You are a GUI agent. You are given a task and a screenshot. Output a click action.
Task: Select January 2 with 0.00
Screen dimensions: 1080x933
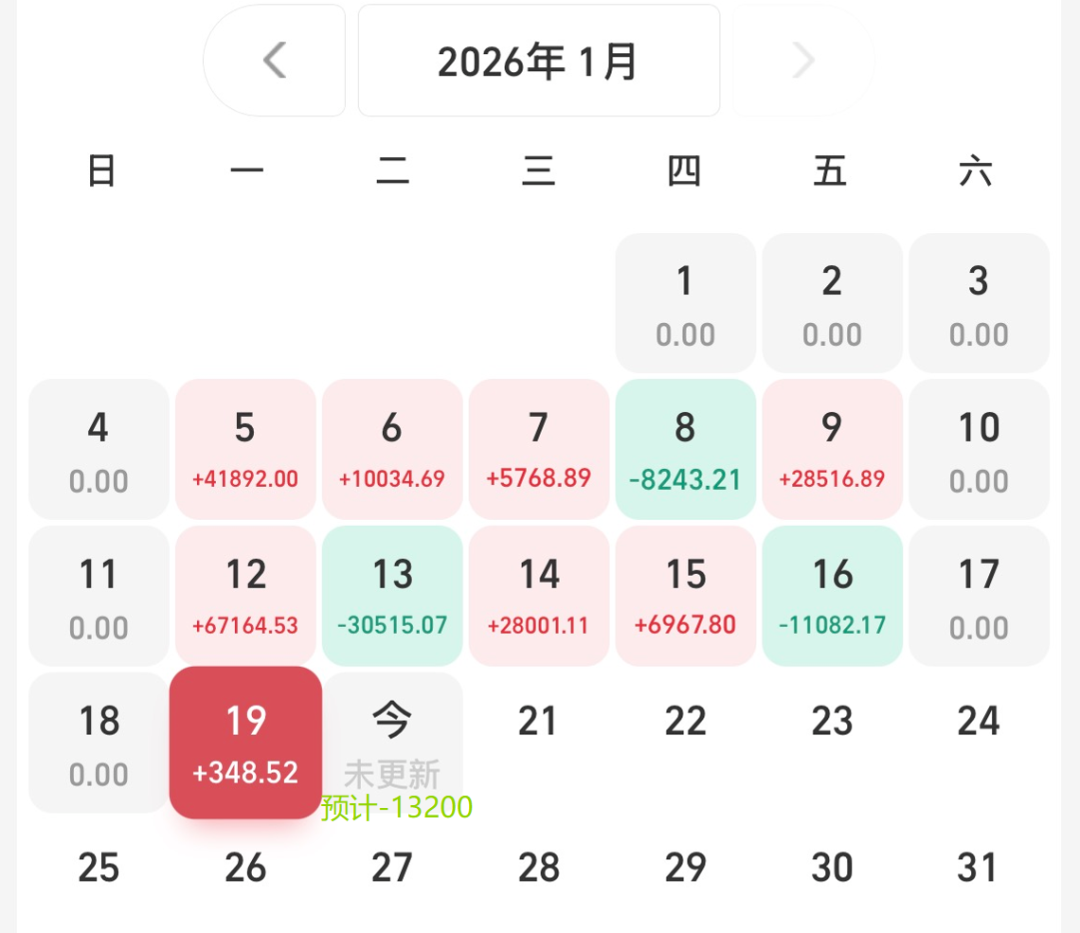click(832, 303)
